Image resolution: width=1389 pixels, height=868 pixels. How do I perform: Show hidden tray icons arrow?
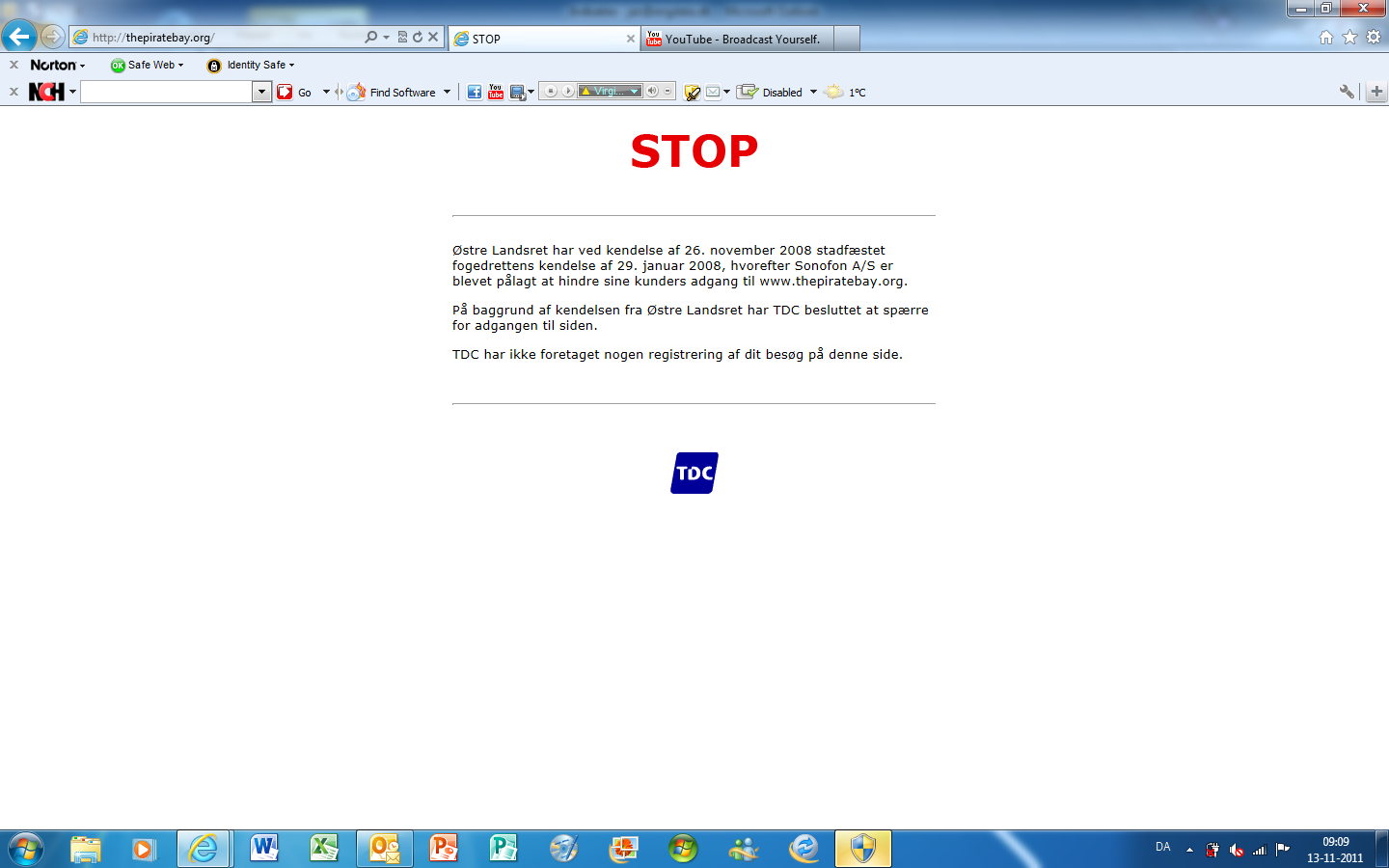click(x=1189, y=850)
